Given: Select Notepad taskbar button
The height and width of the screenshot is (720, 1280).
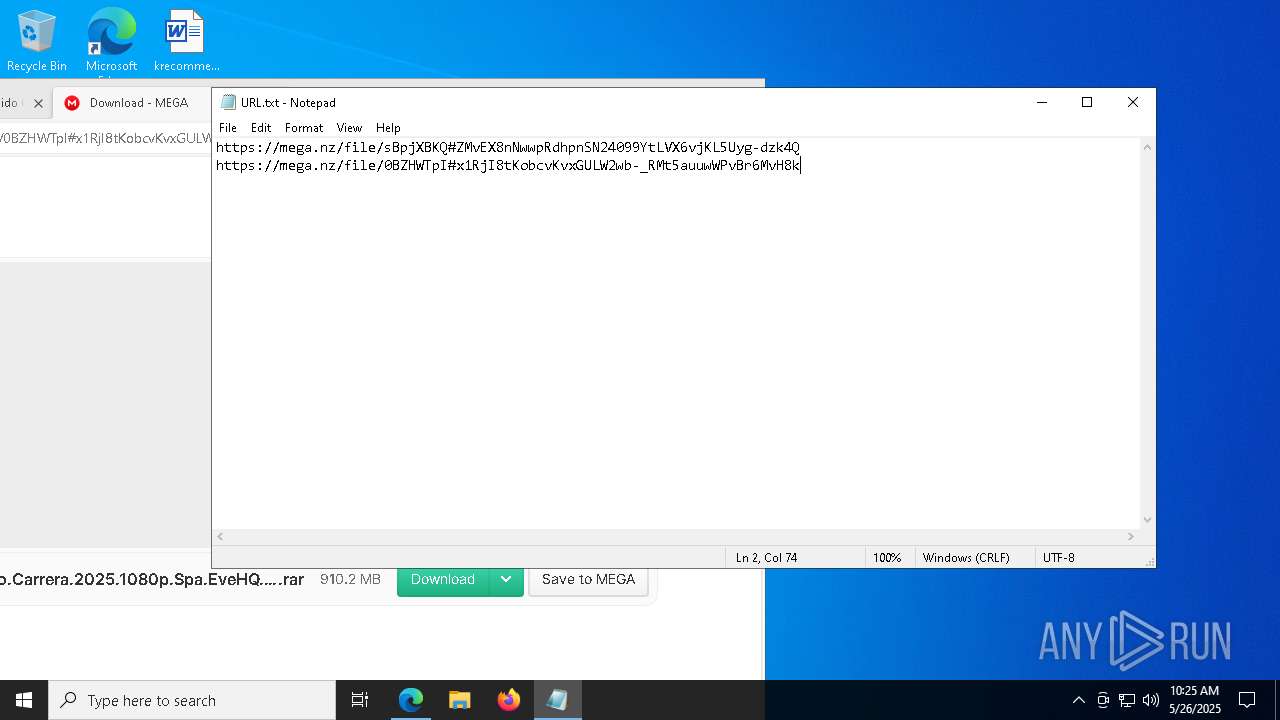Looking at the screenshot, I should coord(558,700).
